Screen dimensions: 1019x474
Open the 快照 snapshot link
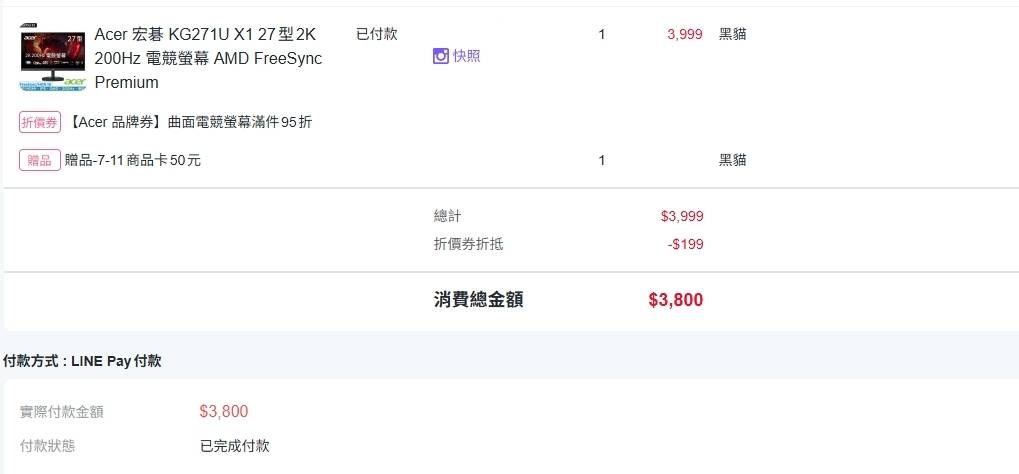click(466, 56)
